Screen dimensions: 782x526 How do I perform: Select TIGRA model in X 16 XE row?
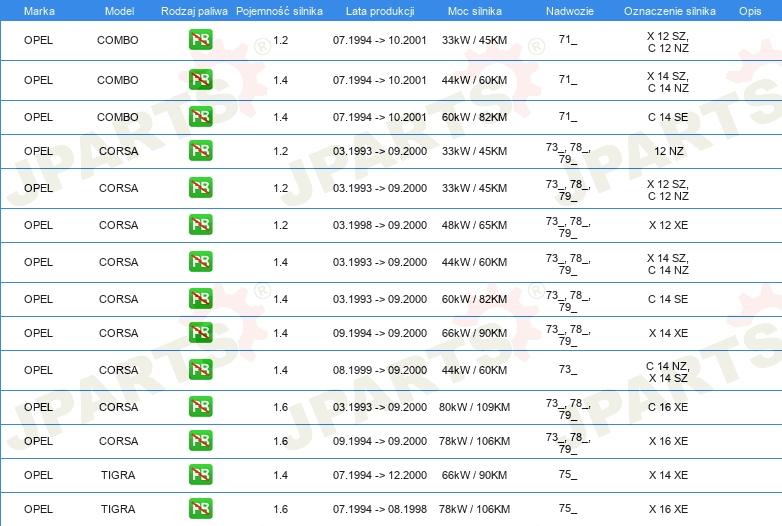click(118, 509)
